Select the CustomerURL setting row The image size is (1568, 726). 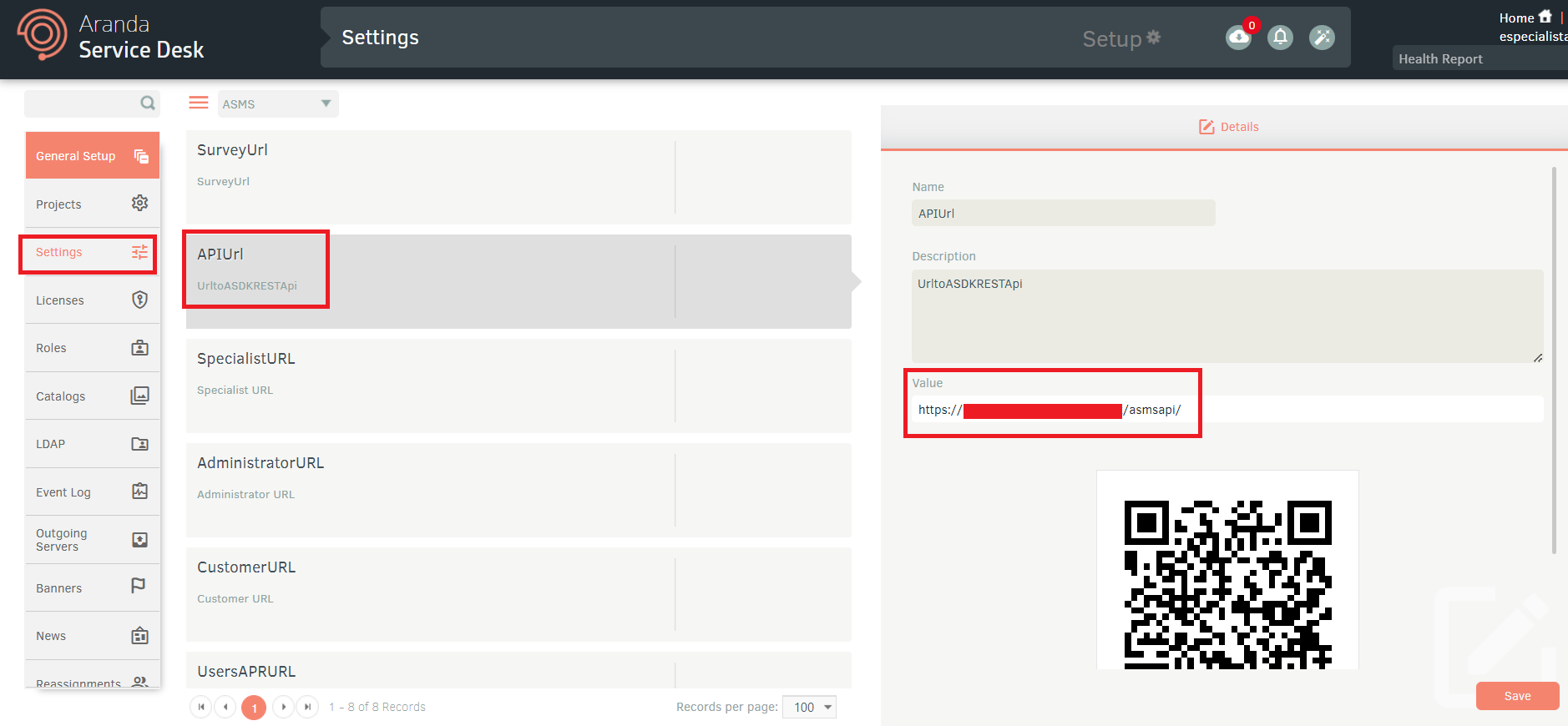coord(518,594)
